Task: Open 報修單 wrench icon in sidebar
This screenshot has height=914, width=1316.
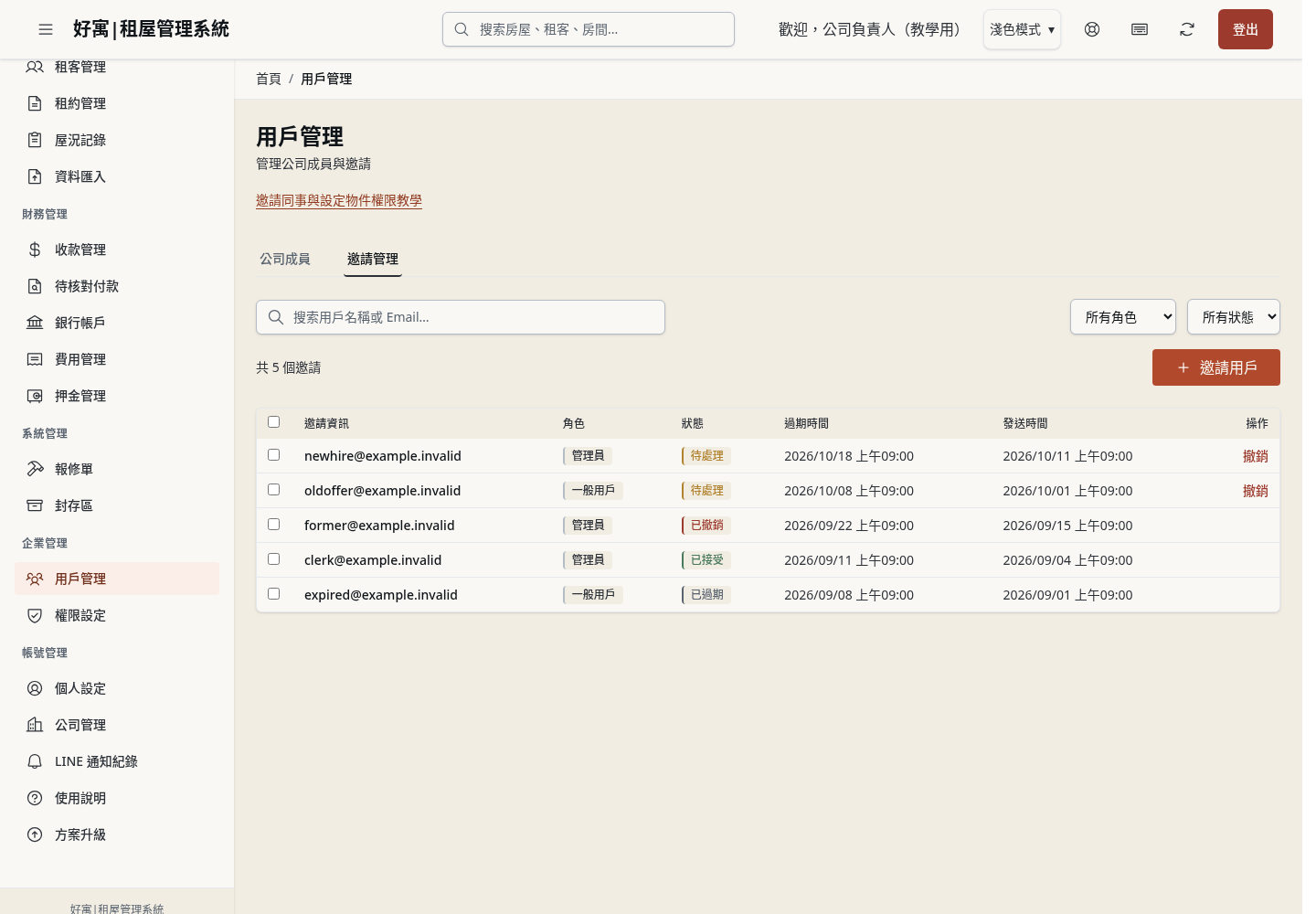Action: (35, 469)
